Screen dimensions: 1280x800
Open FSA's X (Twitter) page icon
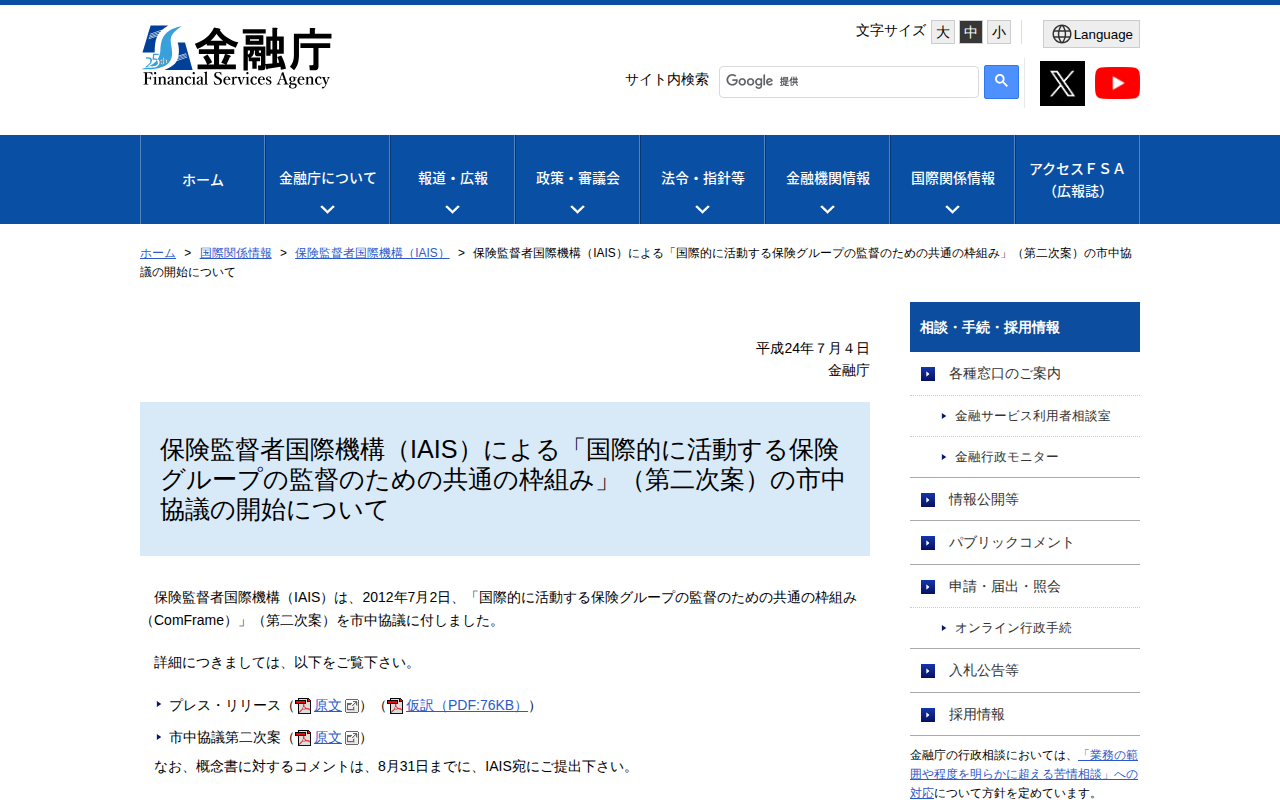[x=1060, y=83]
